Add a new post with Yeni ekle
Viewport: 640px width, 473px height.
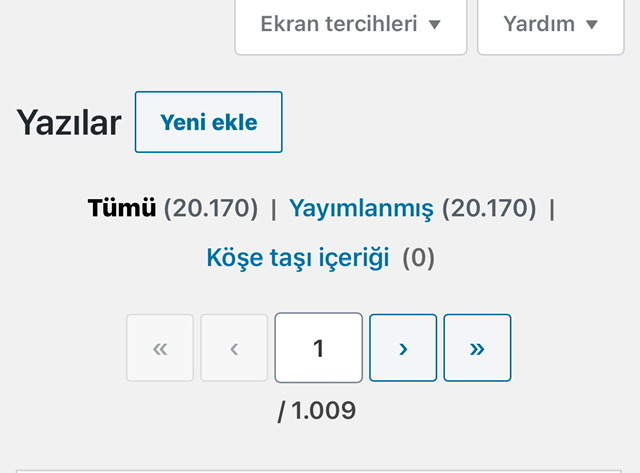(209, 122)
